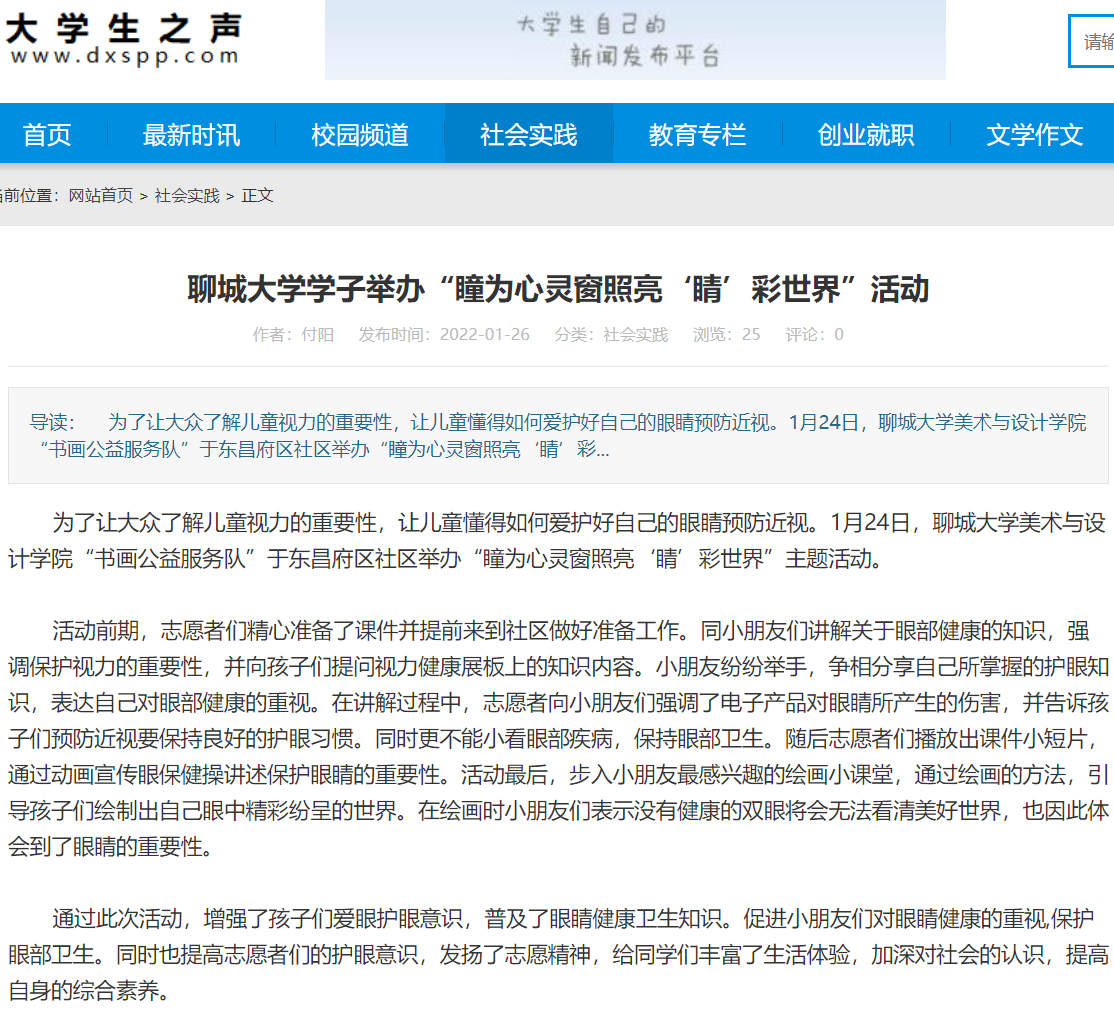This screenshot has width=1114, height=1018.
Task: Click www.dxspp.com URL under logo
Action: click(124, 57)
